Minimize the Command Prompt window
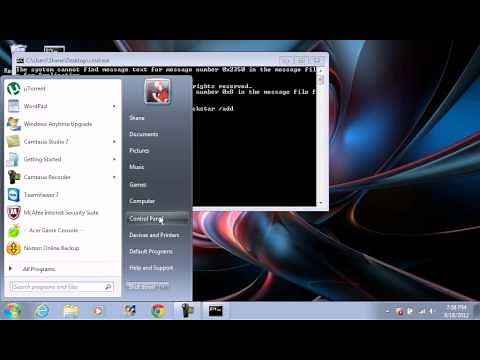Viewport: 480px width, 360px height. [x=285, y=60]
